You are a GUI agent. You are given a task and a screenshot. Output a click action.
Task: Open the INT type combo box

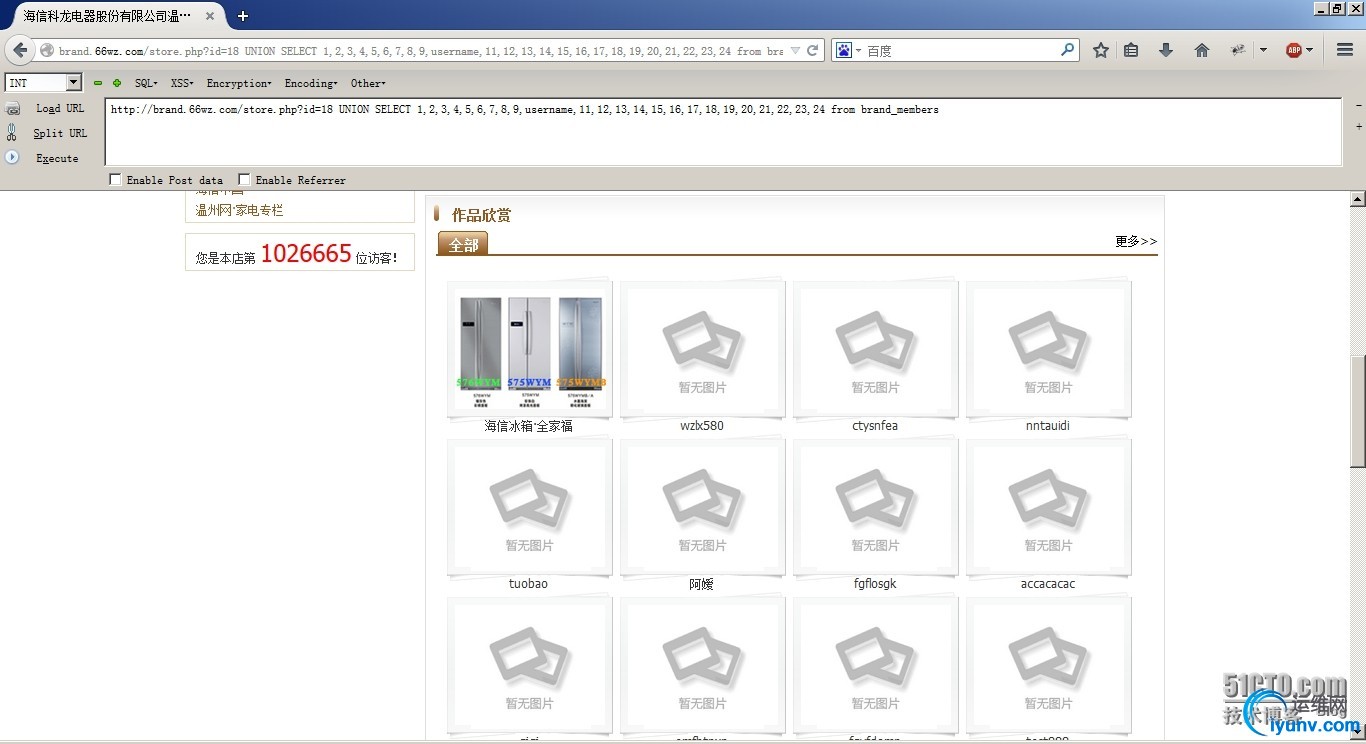44,83
